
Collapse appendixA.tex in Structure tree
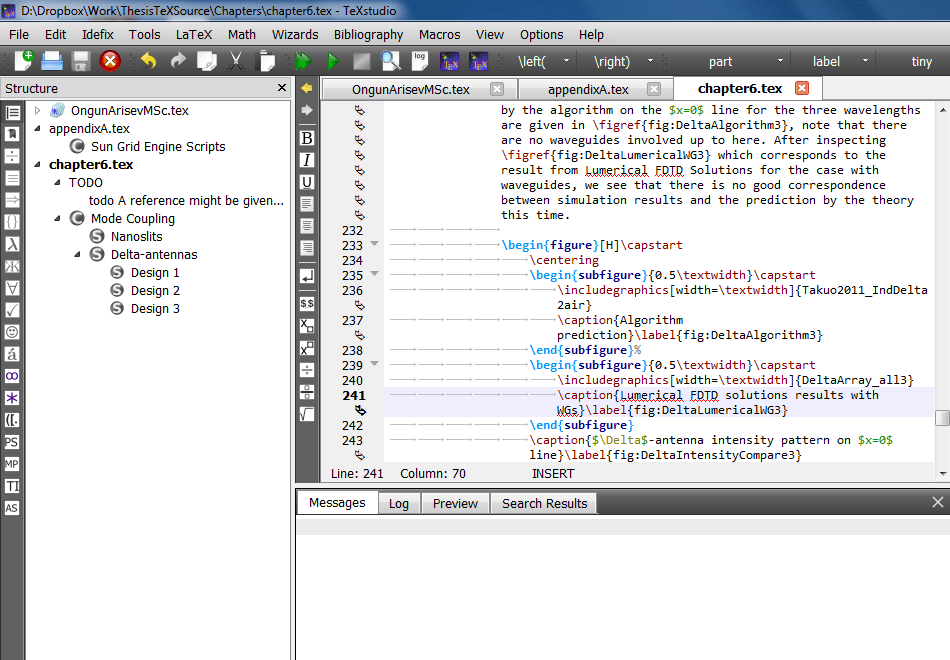[x=38, y=128]
